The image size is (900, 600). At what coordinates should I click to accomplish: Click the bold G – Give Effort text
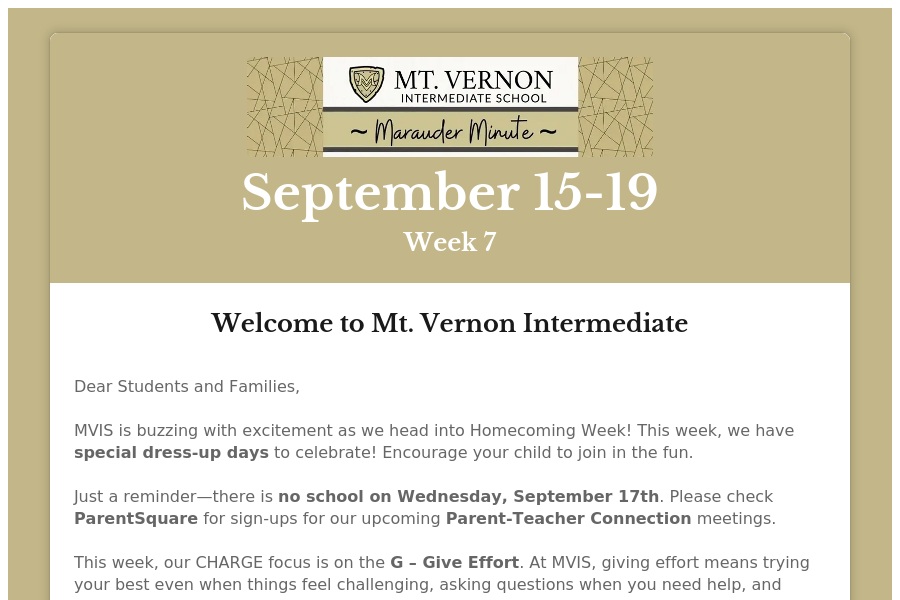454,562
